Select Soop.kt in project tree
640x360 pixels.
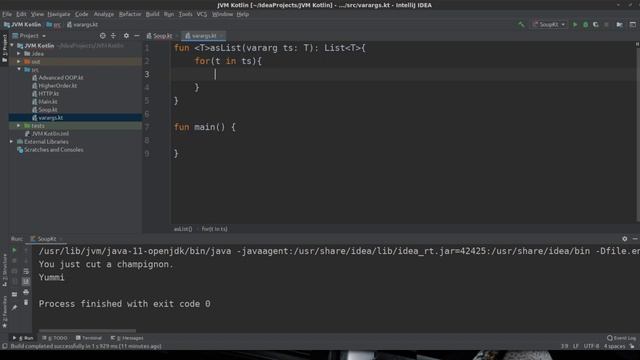[48, 109]
